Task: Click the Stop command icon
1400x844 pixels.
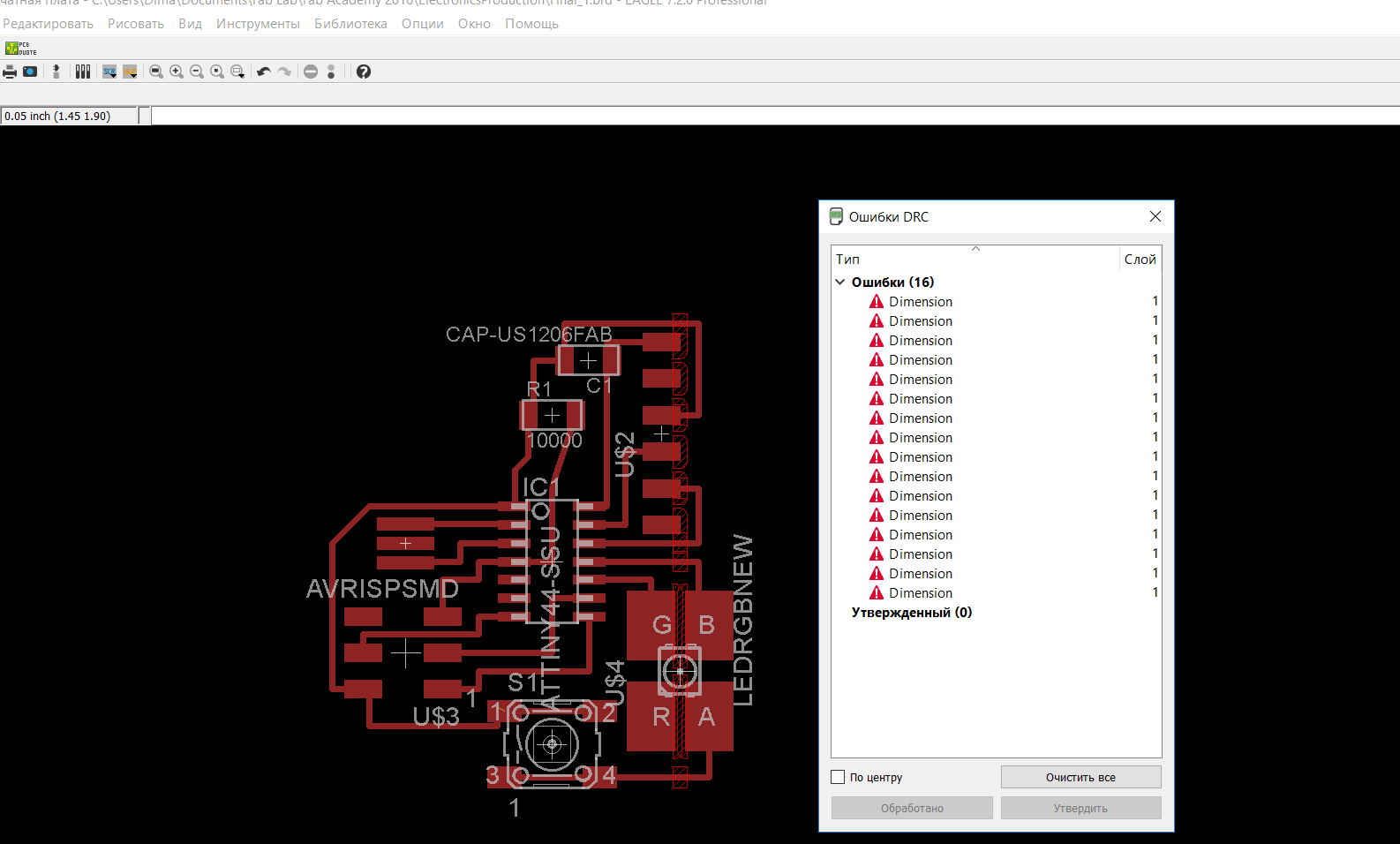Action: (x=311, y=72)
